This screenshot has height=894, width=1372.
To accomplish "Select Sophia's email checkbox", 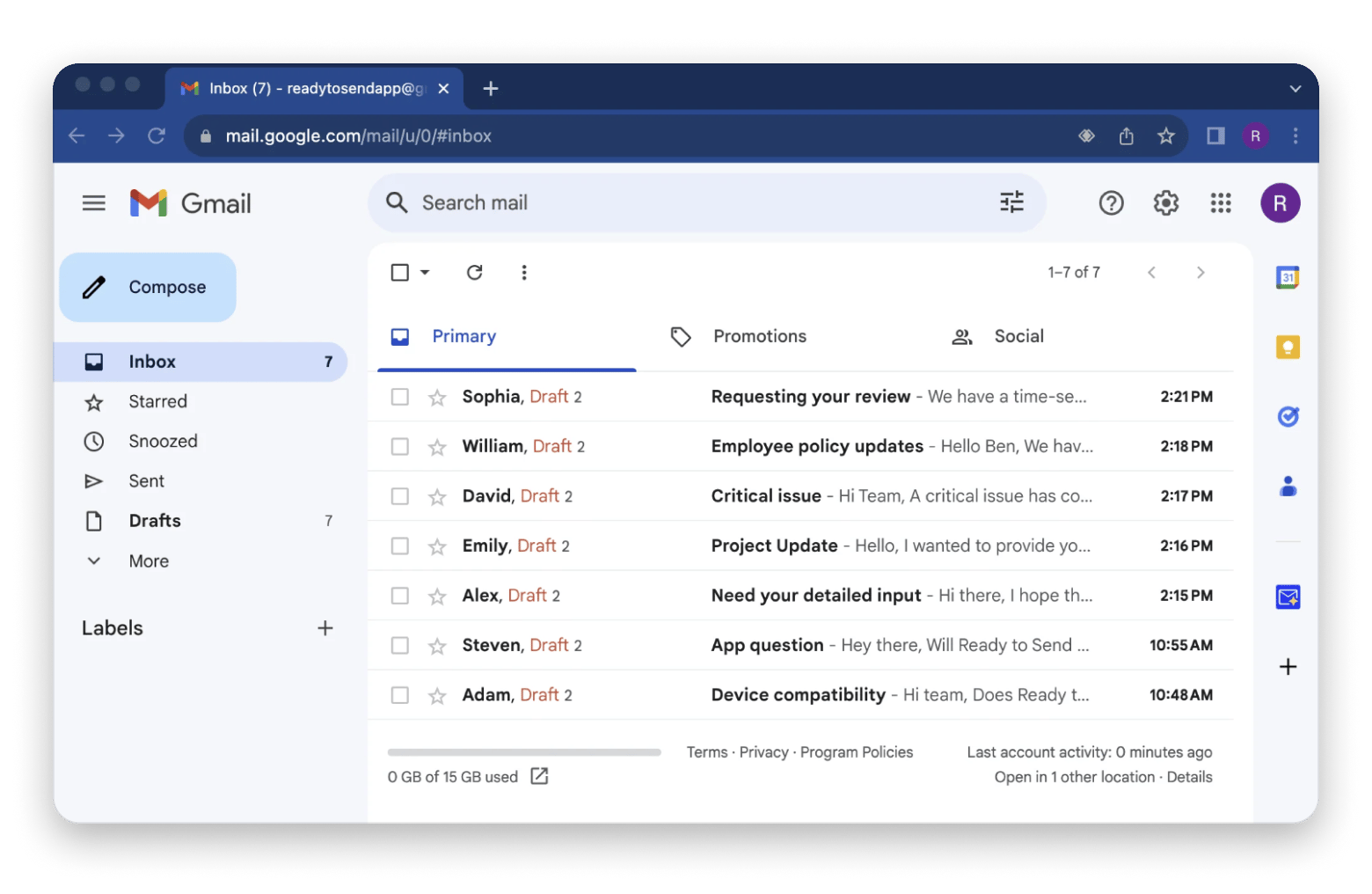I will [x=399, y=396].
